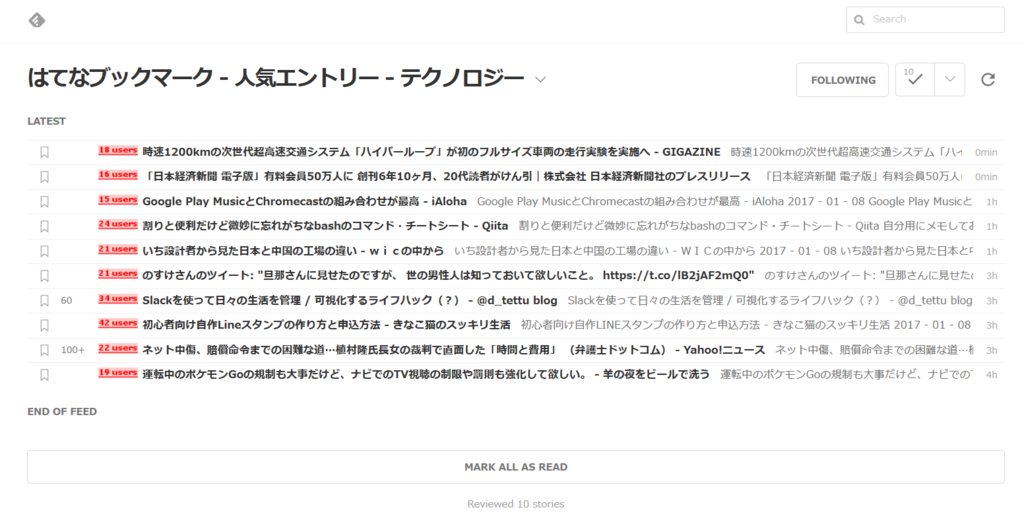Click the feed heading はてなブックマーク
Image resolution: width=1024 pixels, height=526 pixels.
(x=276, y=79)
